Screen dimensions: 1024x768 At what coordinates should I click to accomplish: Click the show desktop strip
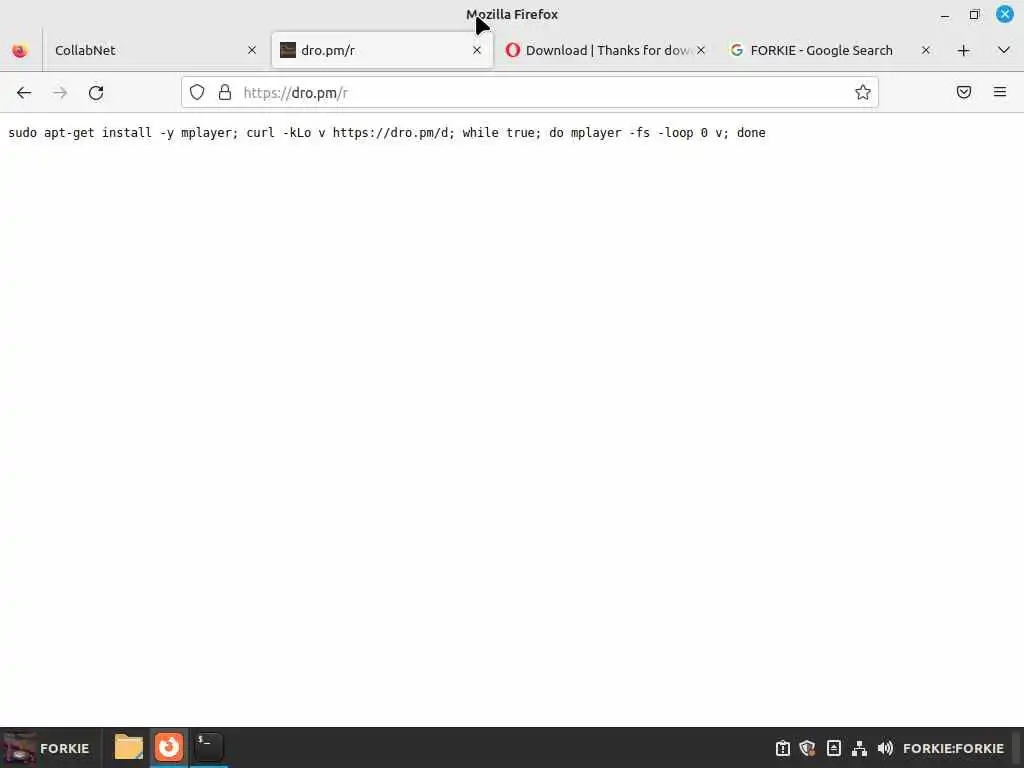[x=1018, y=748]
